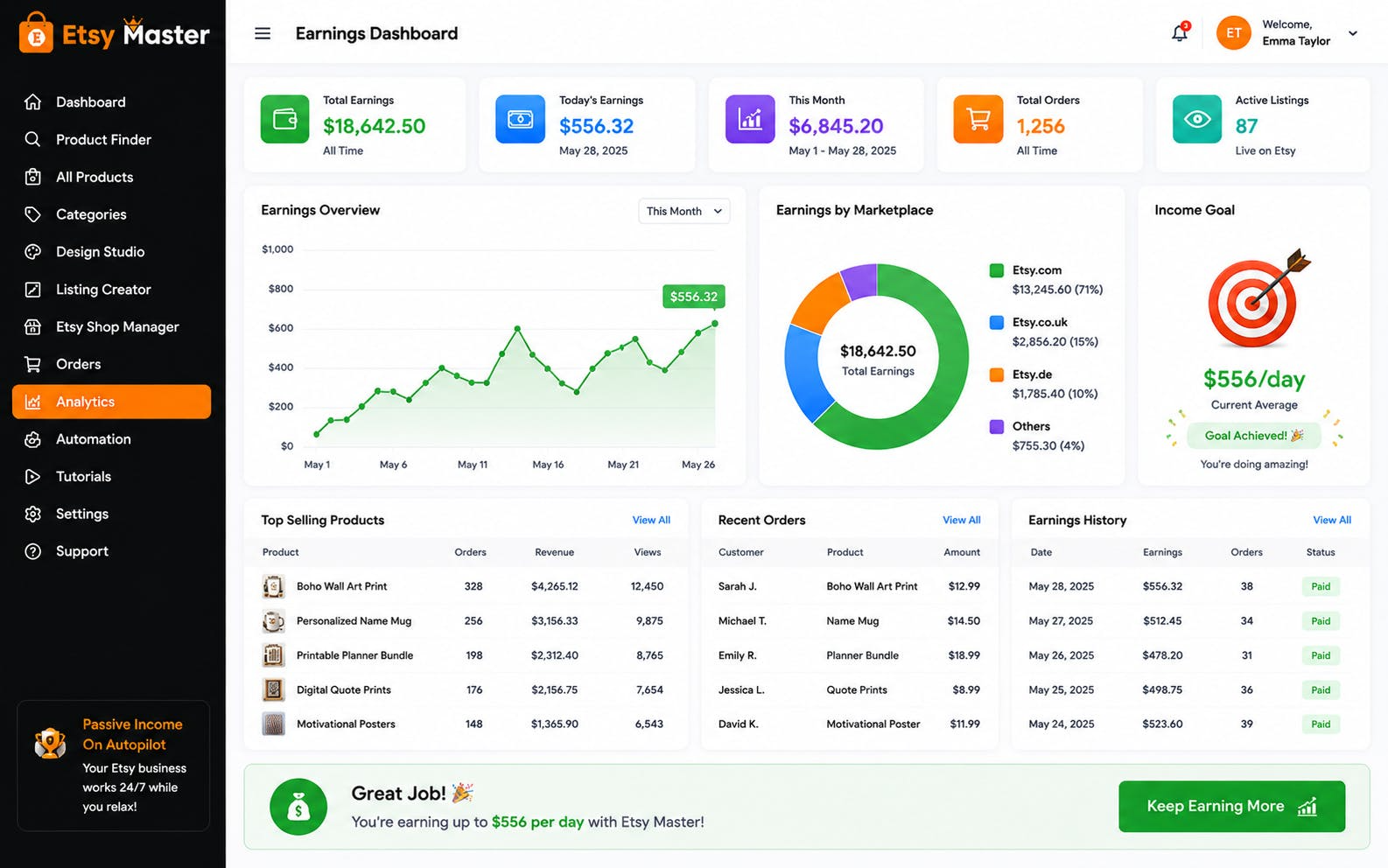Open the This Month period dropdown
This screenshot has height=868, width=1388.
[x=684, y=211]
